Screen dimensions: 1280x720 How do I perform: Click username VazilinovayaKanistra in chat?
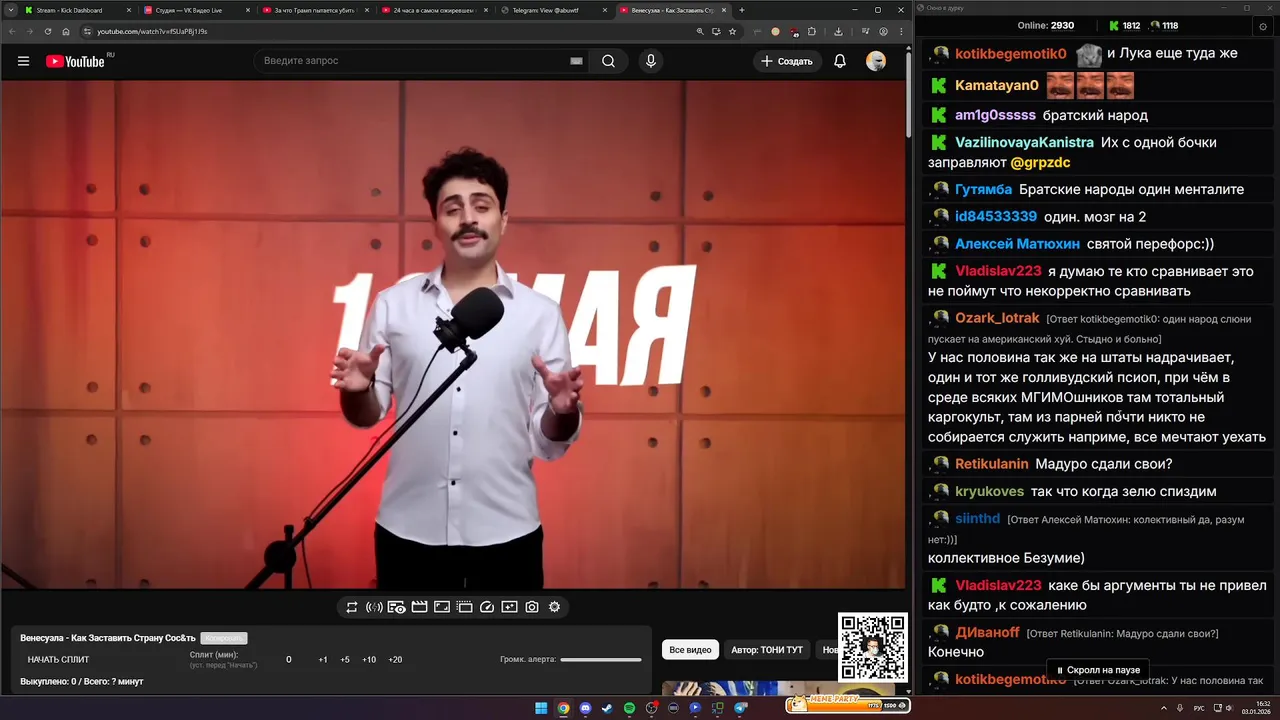tap(1024, 143)
